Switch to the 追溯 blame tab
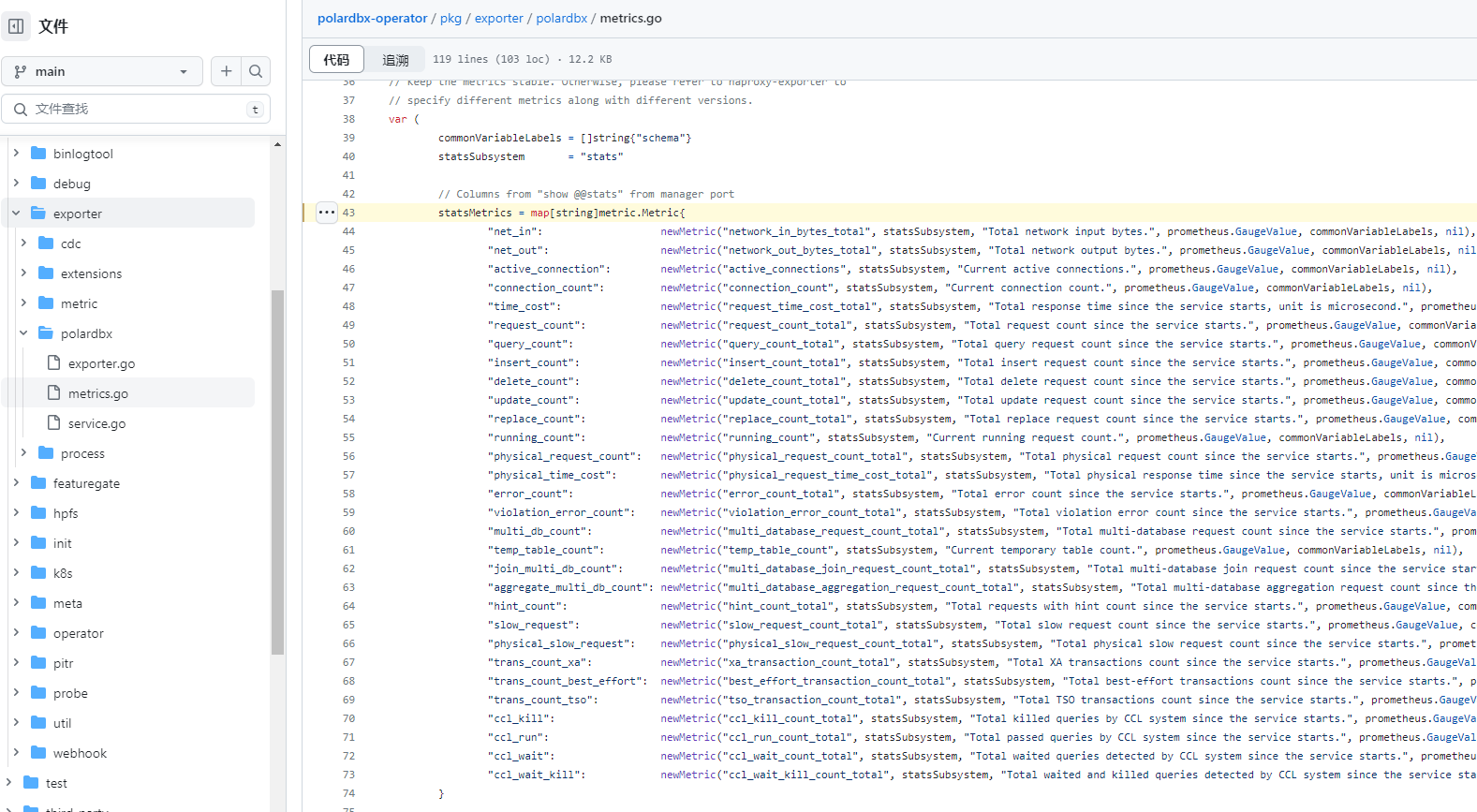 click(395, 59)
